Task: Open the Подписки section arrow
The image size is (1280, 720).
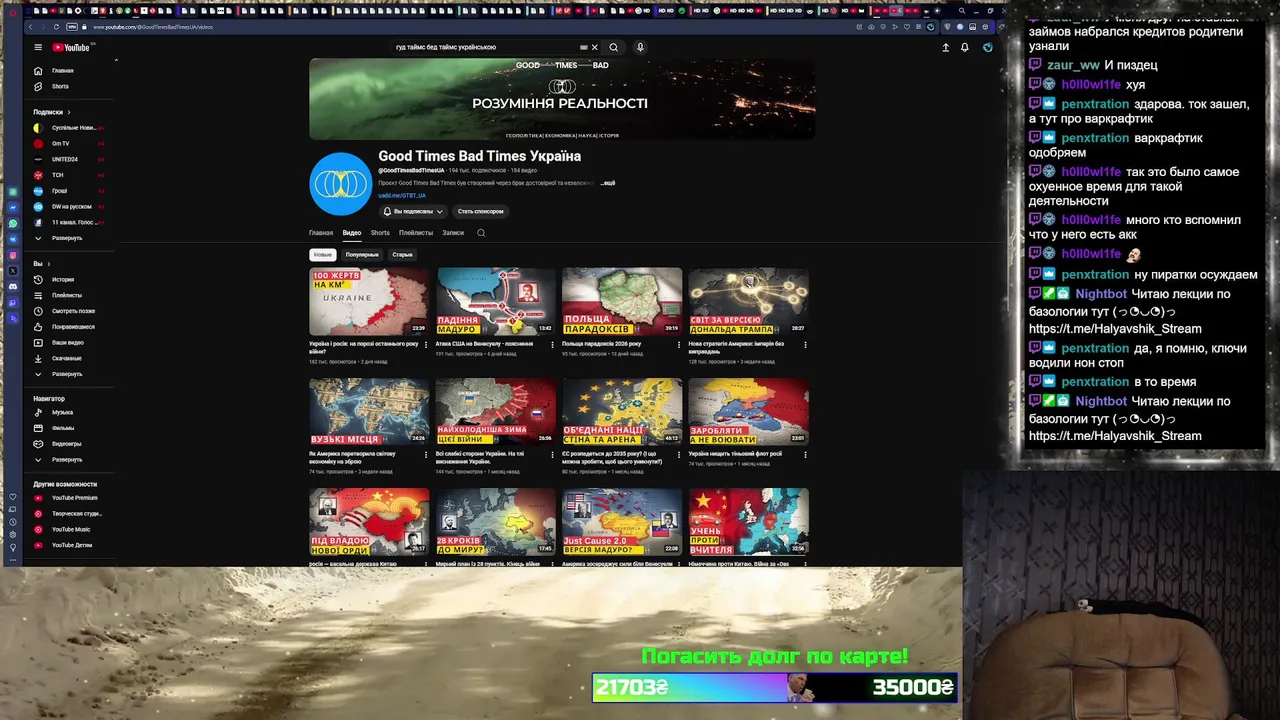Action: 69,112
